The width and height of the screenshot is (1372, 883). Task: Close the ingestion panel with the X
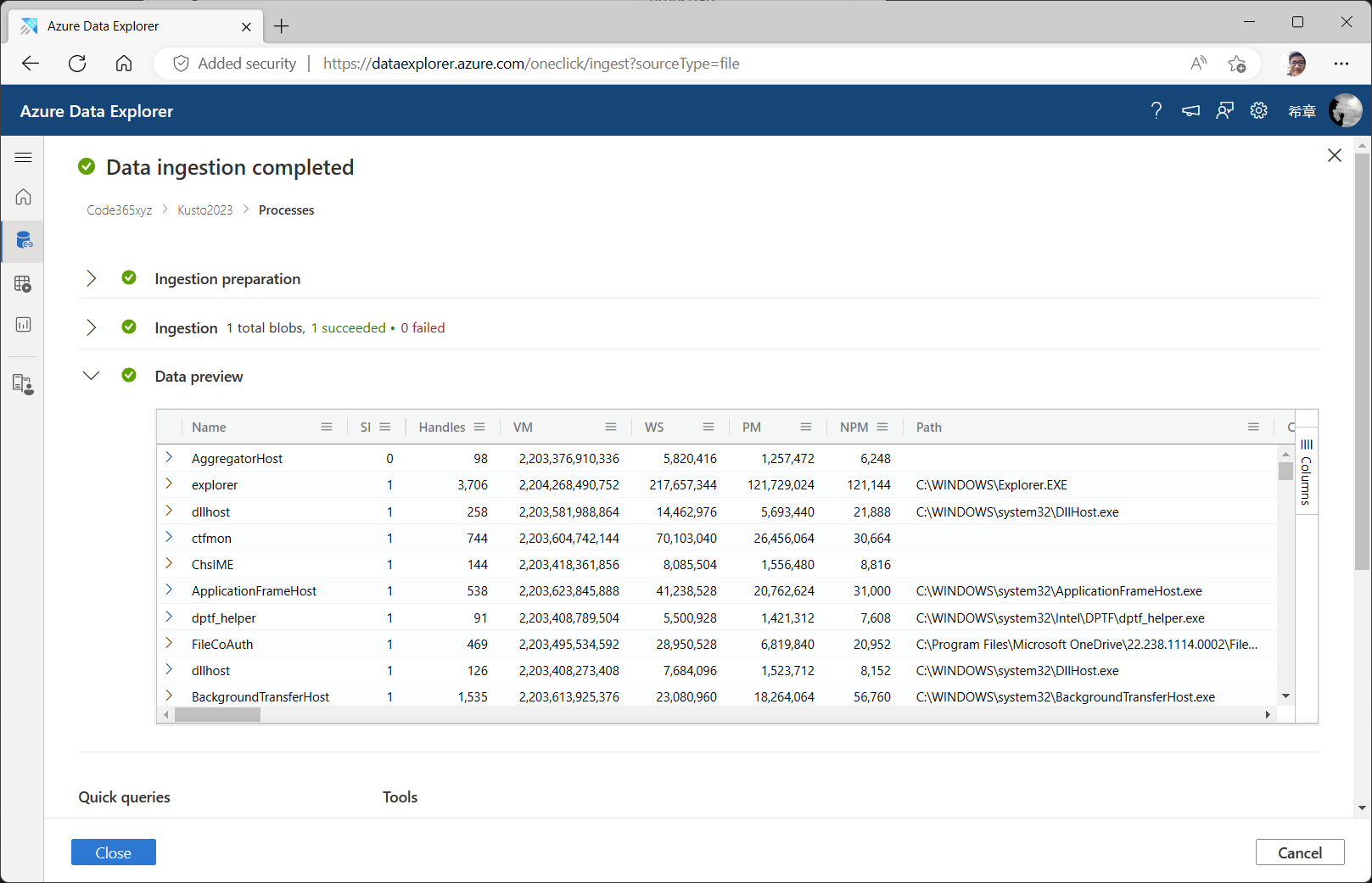point(1335,155)
